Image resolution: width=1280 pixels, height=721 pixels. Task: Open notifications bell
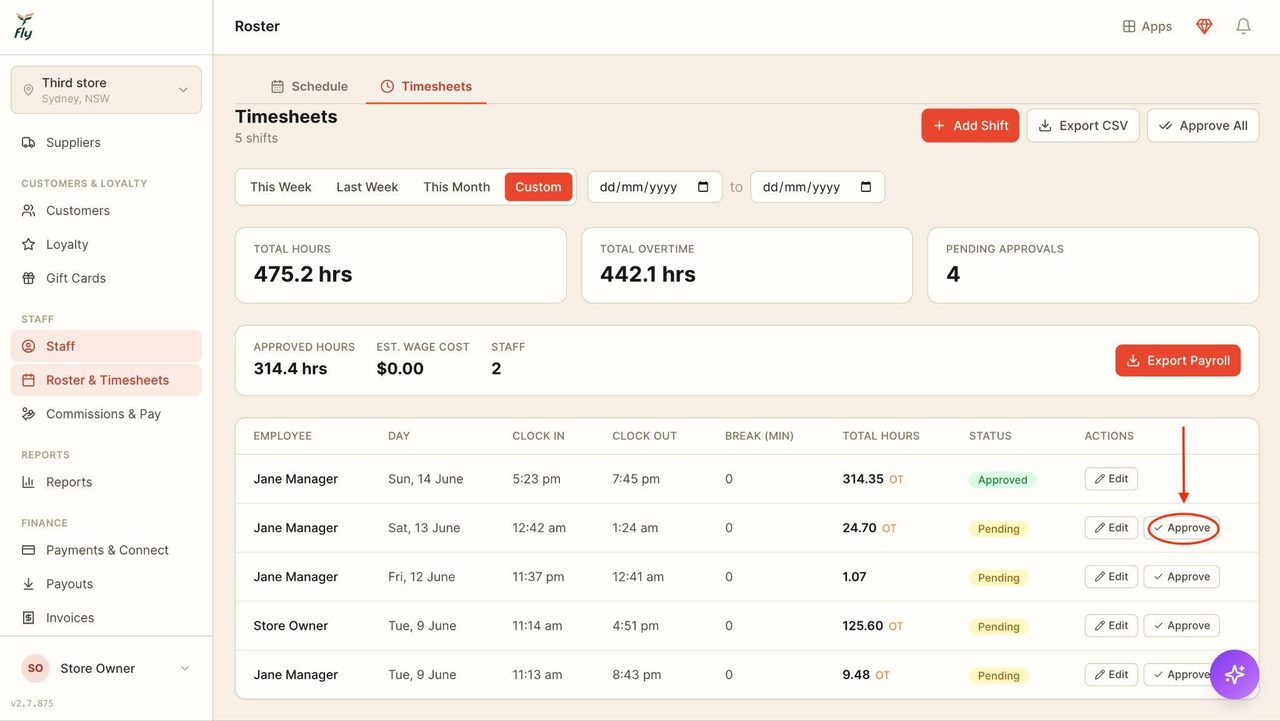coord(1243,26)
